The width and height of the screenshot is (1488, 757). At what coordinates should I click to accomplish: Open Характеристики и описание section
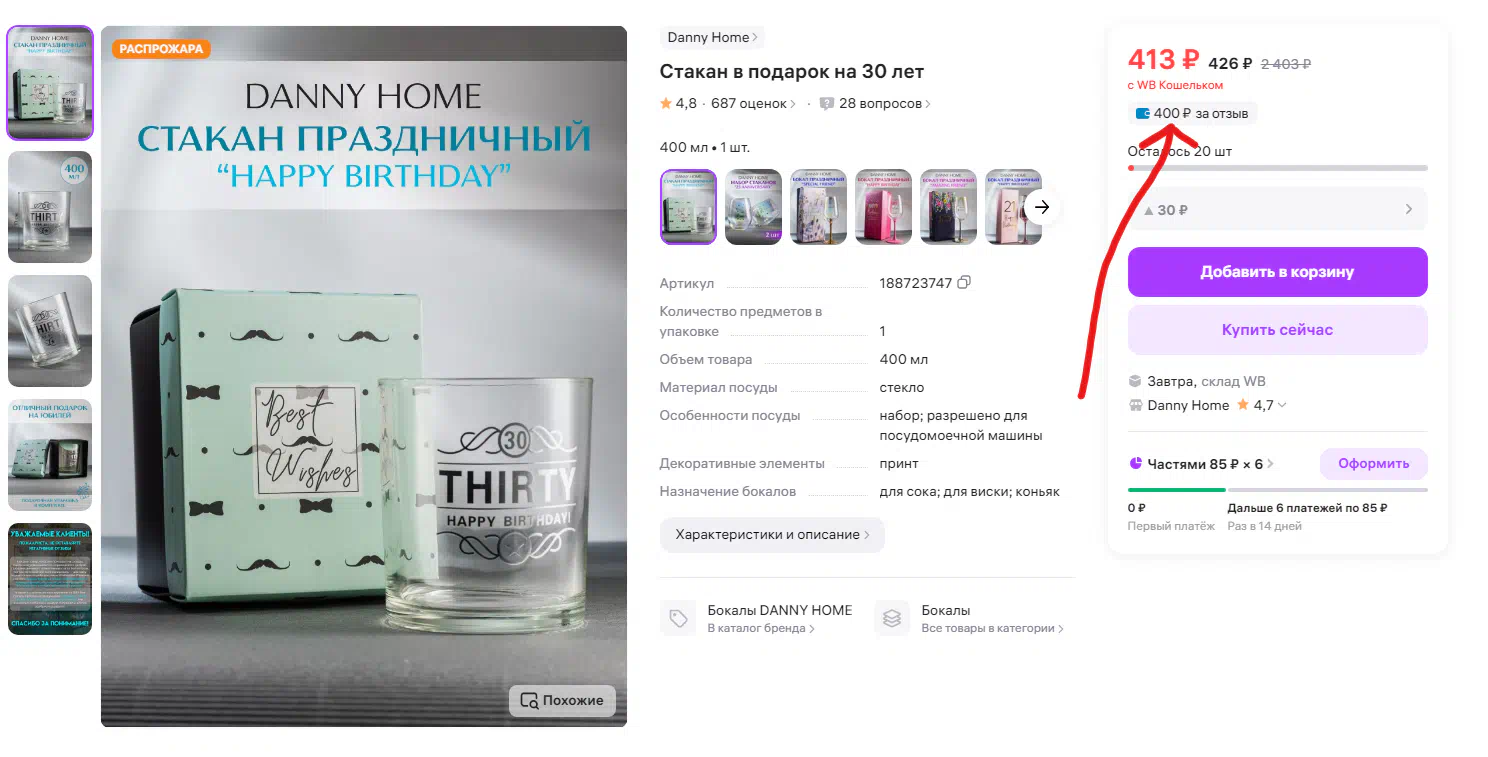772,535
